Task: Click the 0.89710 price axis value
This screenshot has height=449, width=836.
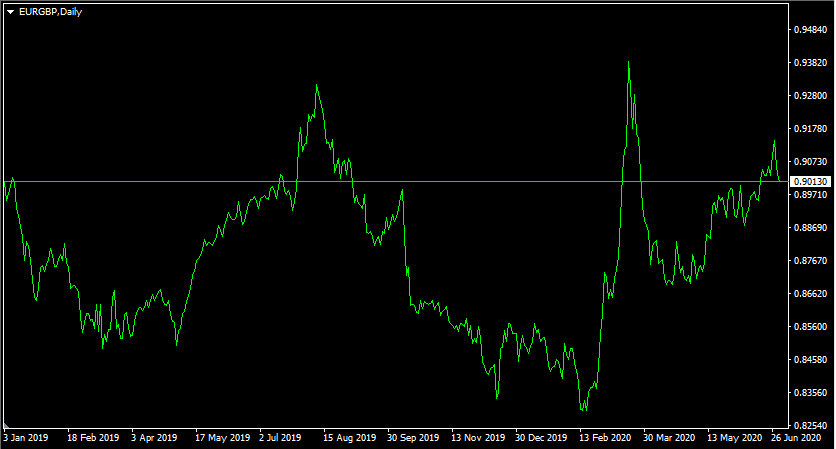Action: (810, 195)
